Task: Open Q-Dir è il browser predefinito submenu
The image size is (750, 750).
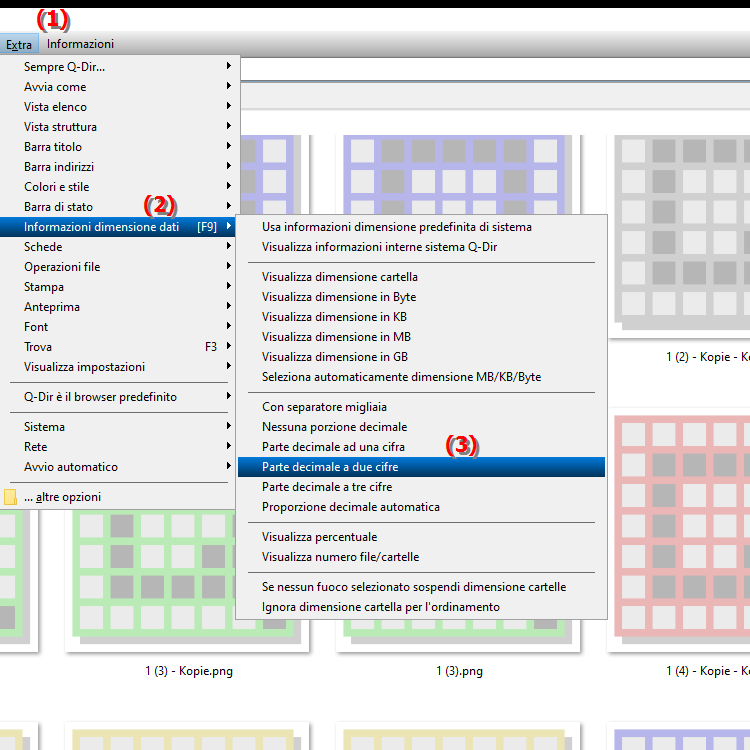Action: pyautogui.click(x=118, y=397)
